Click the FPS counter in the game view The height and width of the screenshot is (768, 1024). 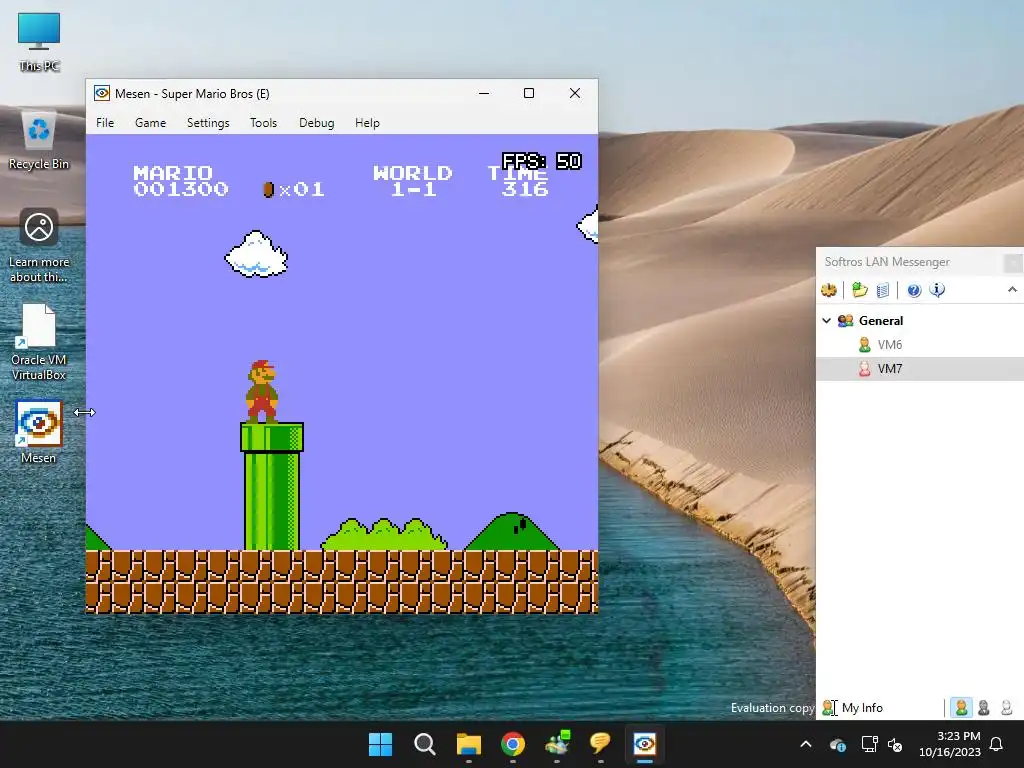tap(541, 161)
